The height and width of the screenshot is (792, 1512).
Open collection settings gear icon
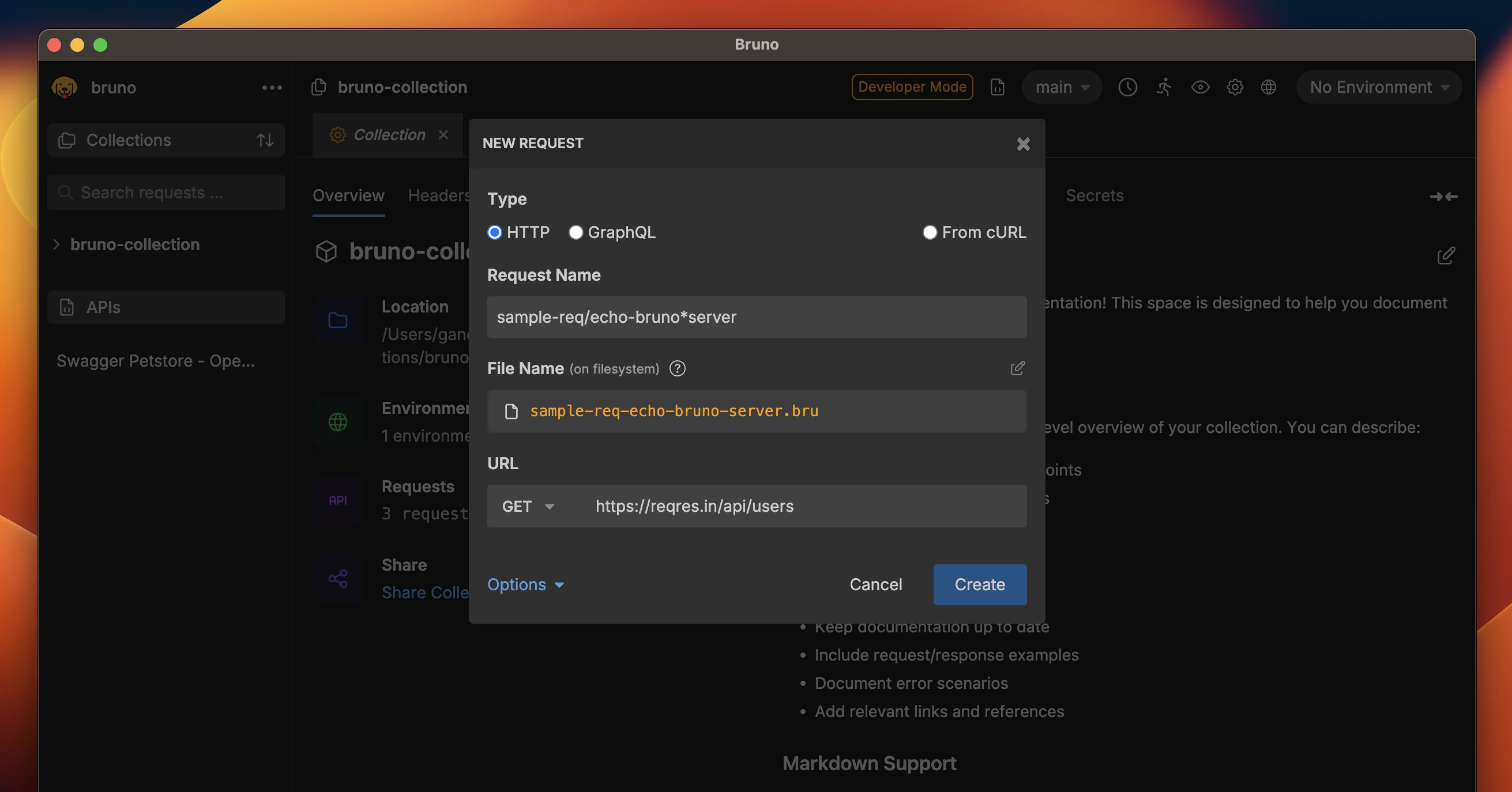coord(1235,88)
